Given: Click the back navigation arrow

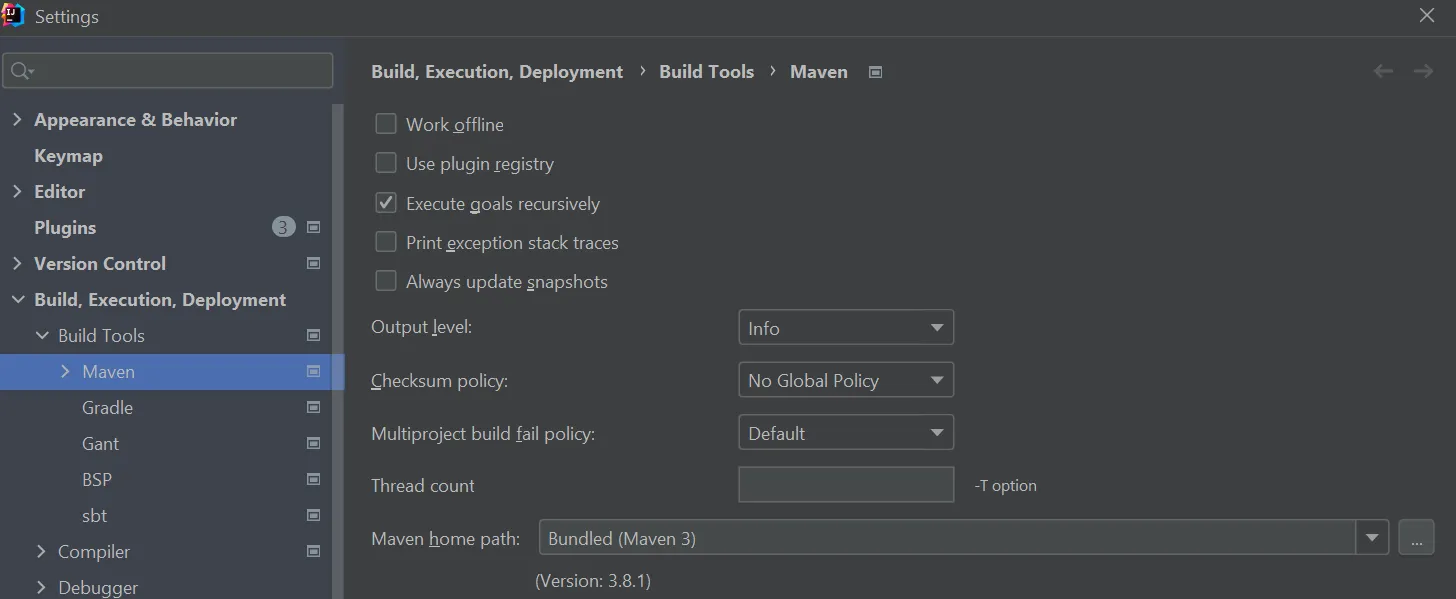Looking at the screenshot, I should pos(1383,71).
